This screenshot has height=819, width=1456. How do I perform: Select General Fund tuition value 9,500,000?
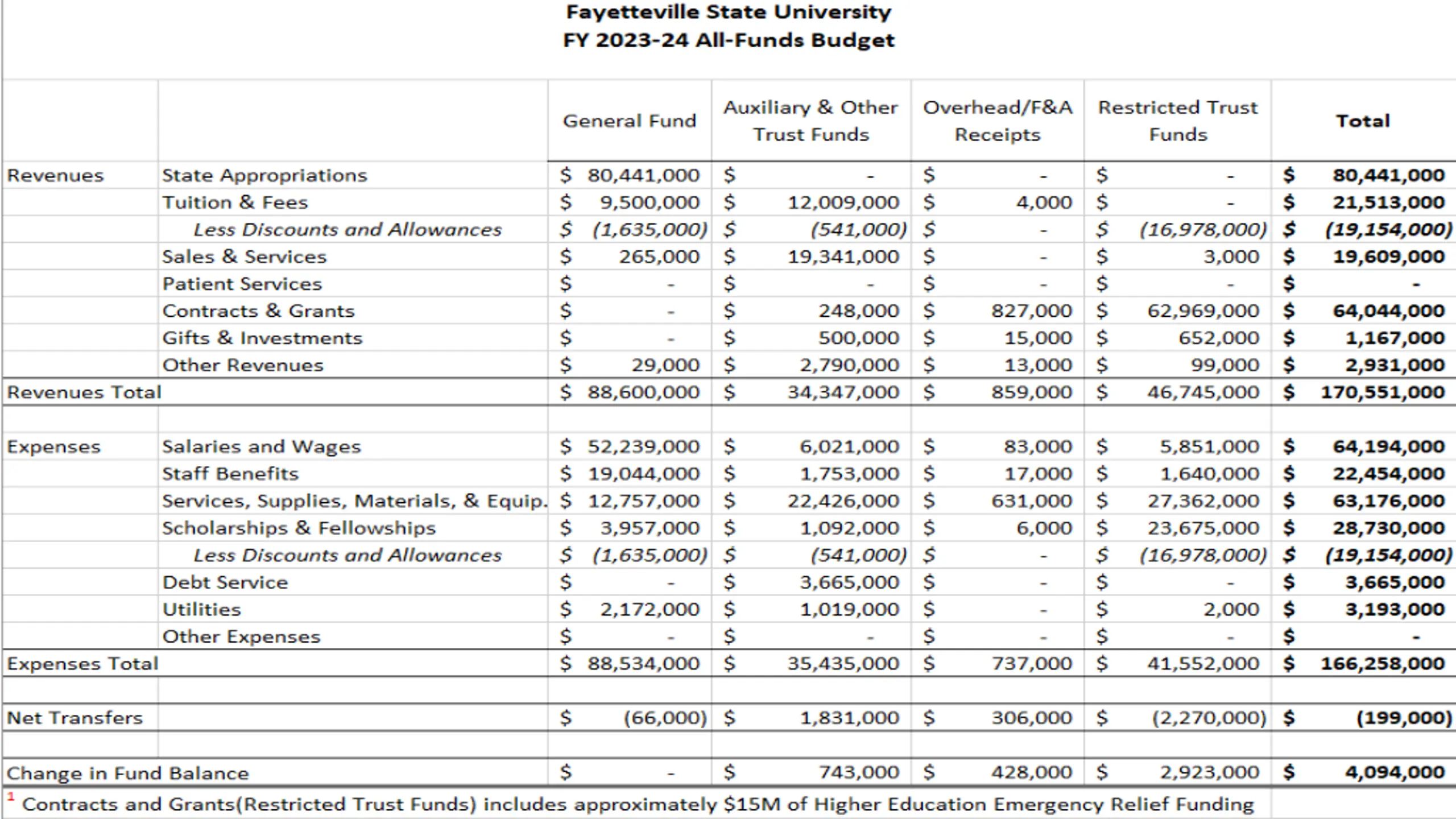[x=650, y=202]
